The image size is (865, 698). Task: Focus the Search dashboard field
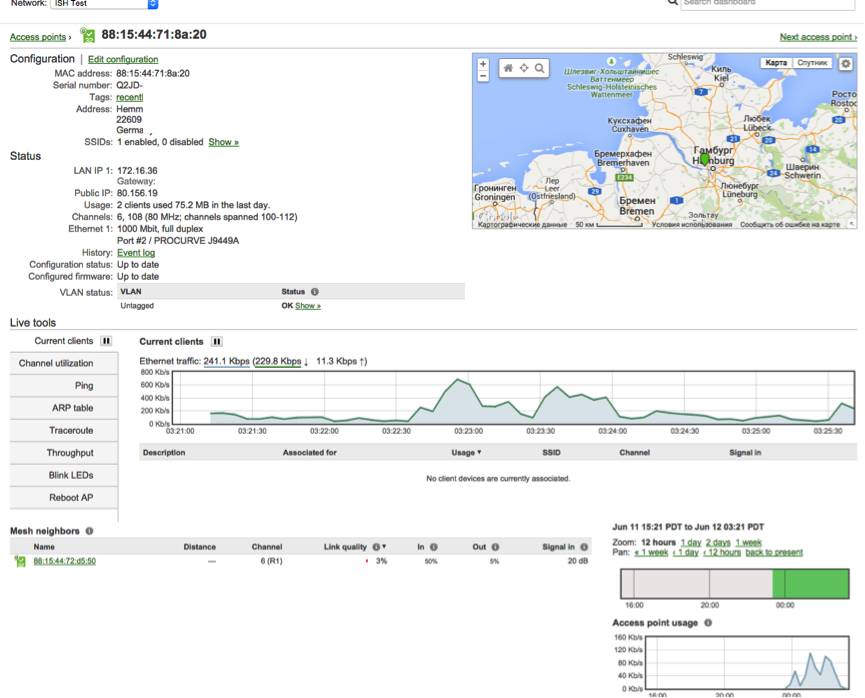[x=767, y=3]
